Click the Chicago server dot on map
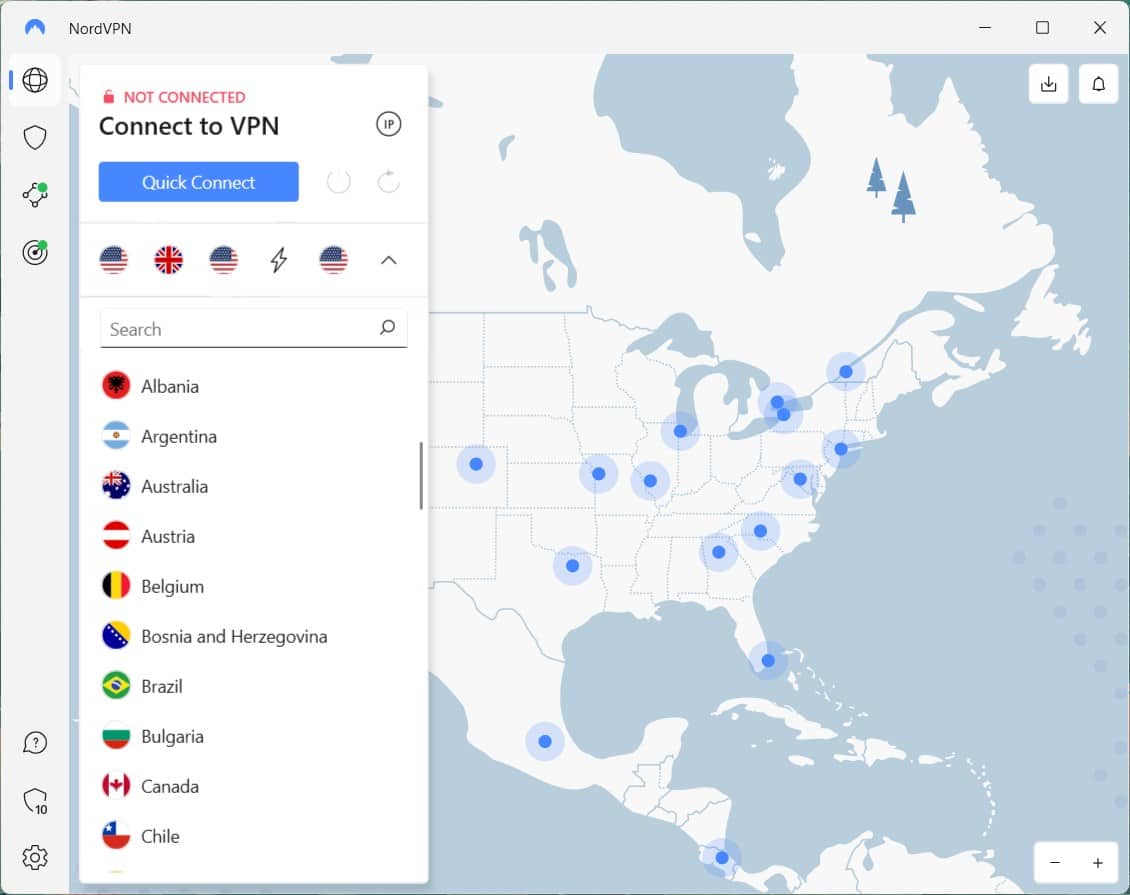Viewport: 1130px width, 895px height. point(680,431)
